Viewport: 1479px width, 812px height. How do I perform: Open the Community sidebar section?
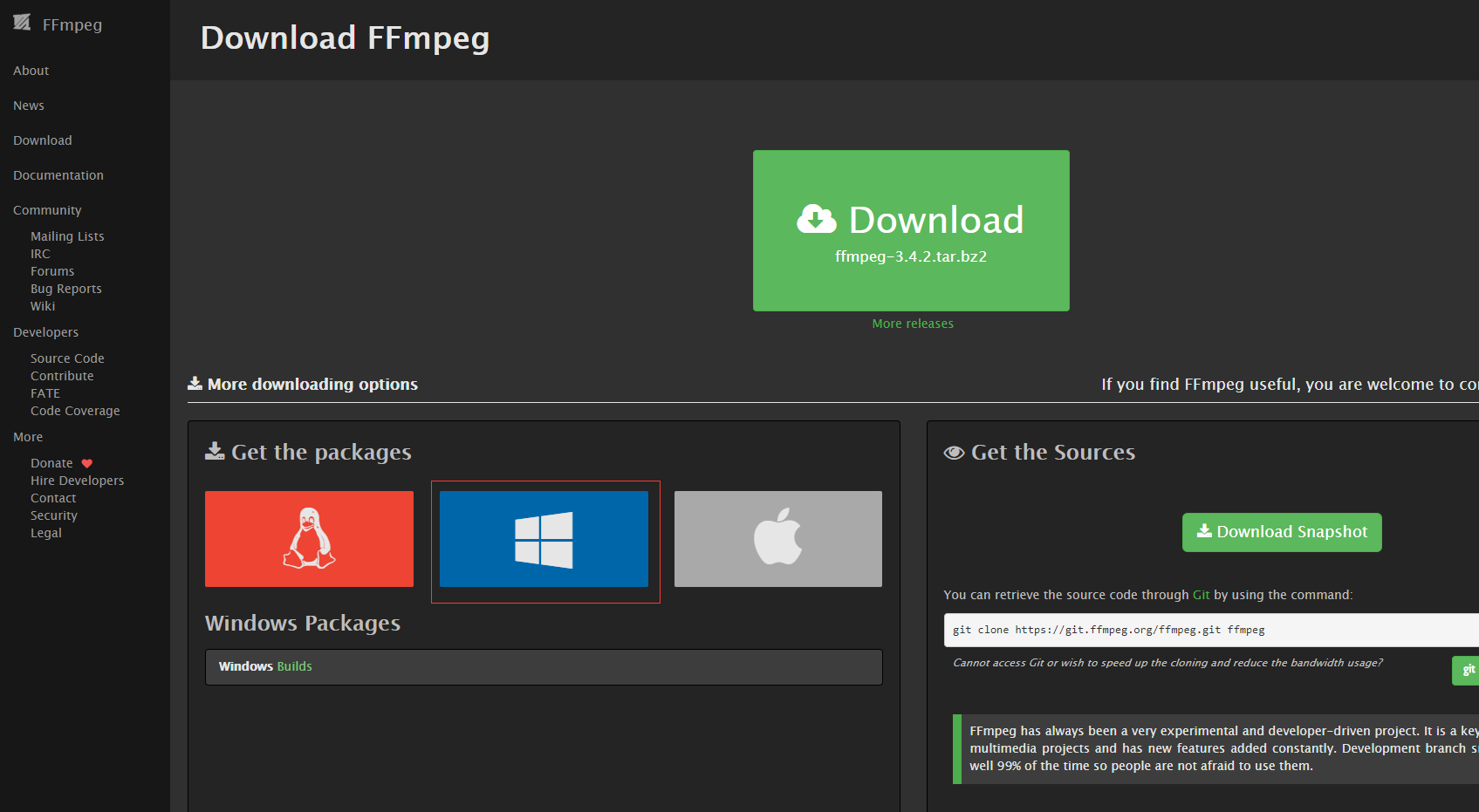47,210
